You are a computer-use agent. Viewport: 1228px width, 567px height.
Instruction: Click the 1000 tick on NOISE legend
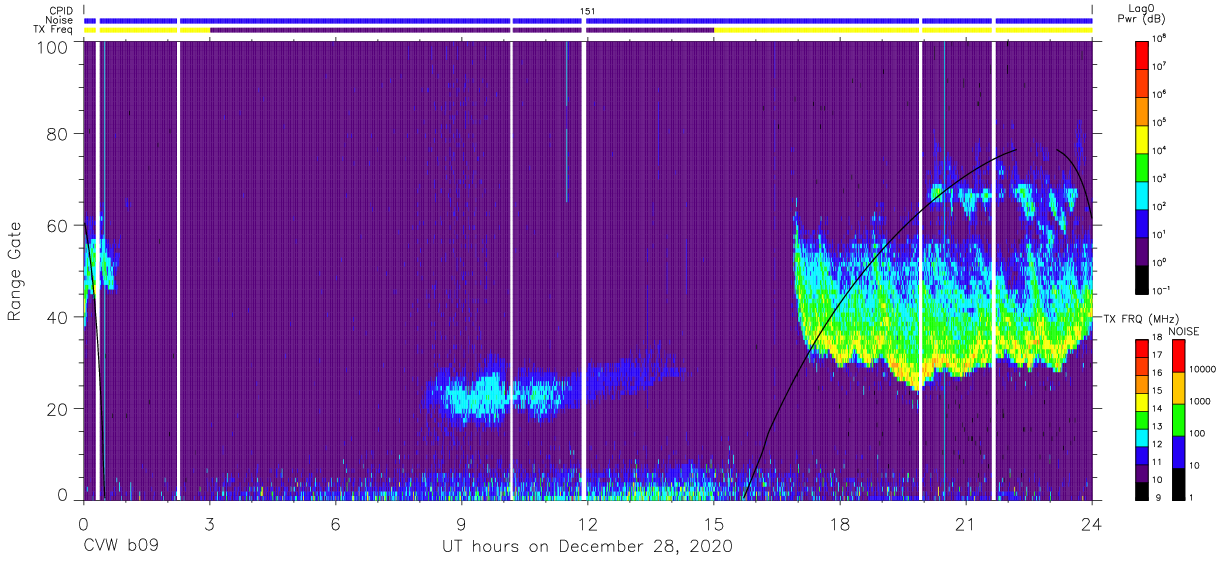pos(1201,402)
